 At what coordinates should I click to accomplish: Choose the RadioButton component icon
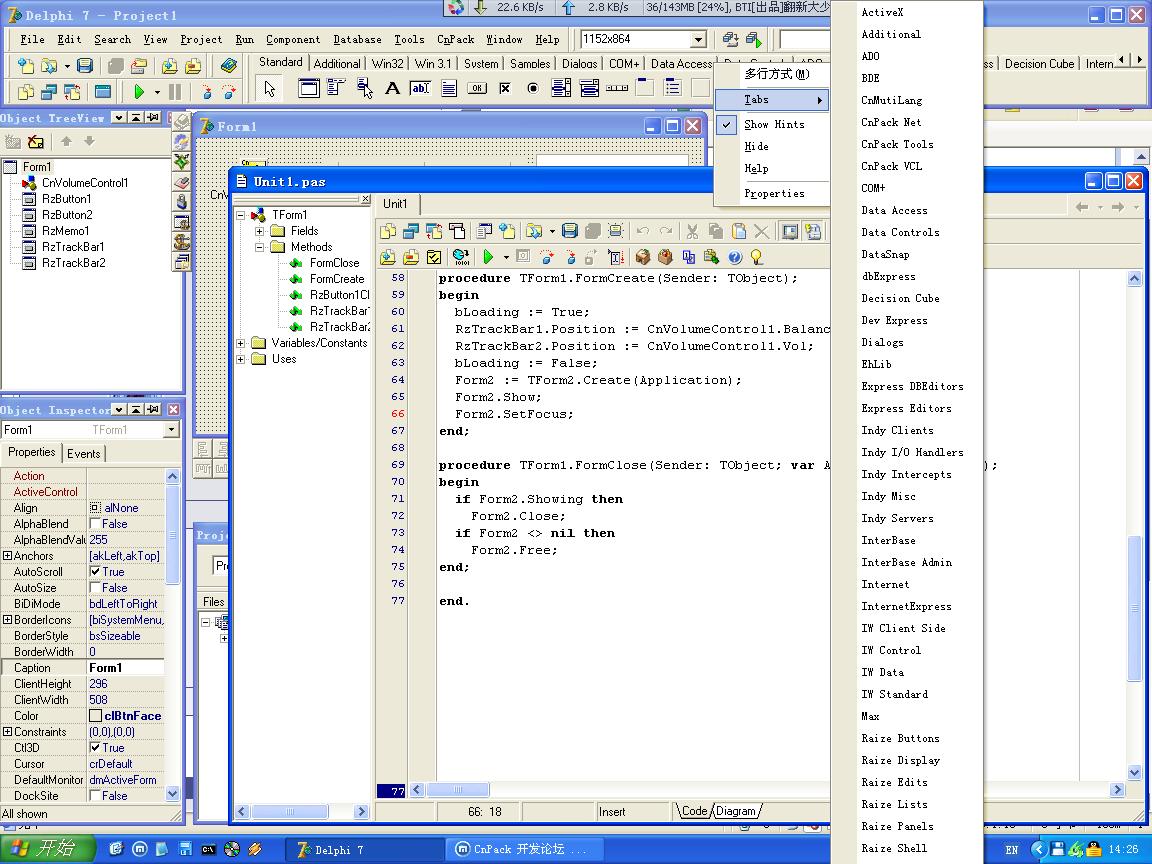(533, 89)
